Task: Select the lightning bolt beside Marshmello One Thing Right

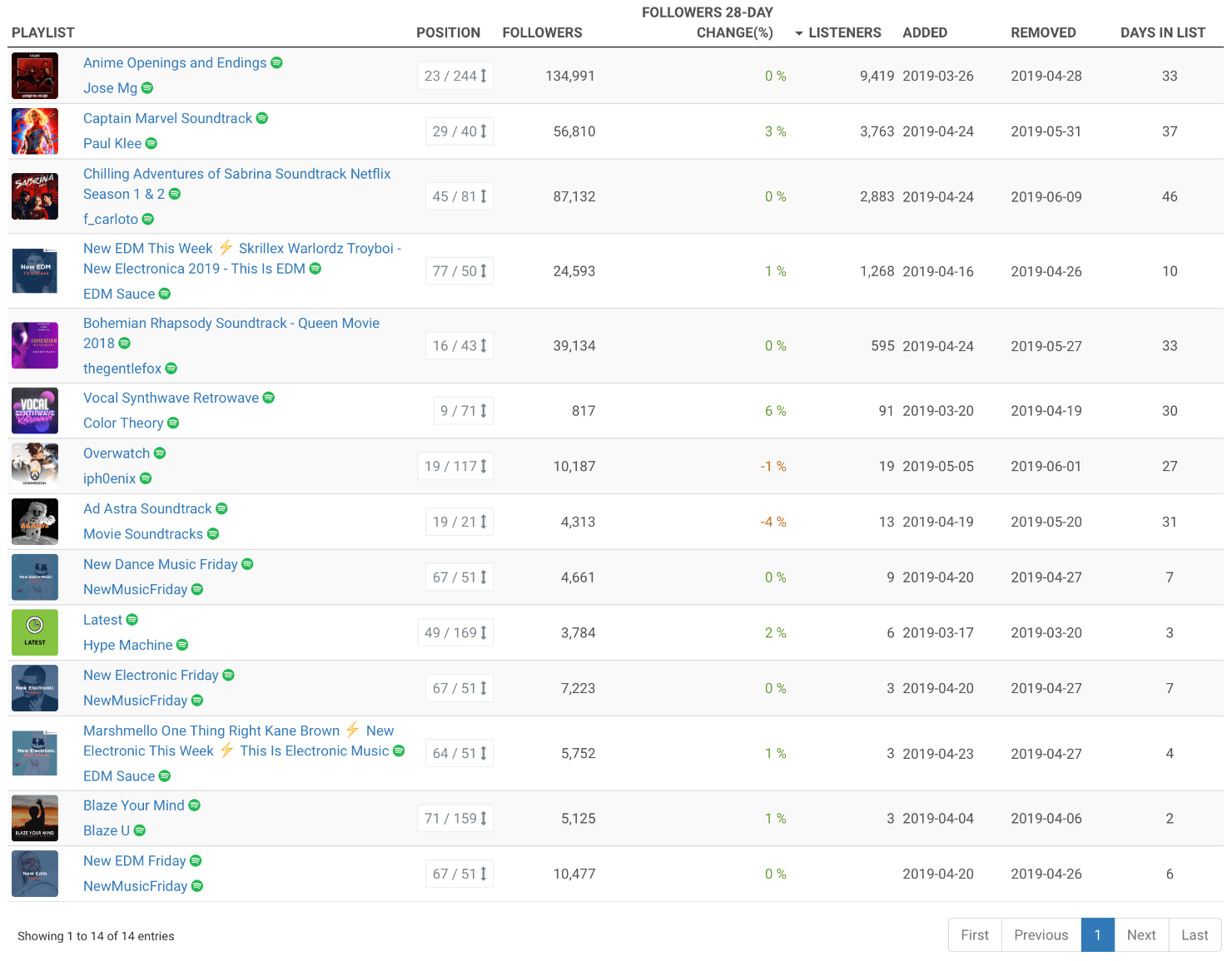Action: 352,730
